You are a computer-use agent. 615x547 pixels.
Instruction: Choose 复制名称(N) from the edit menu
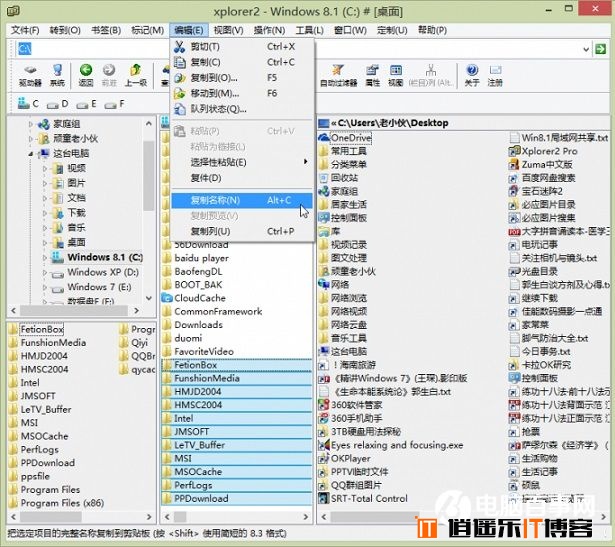coord(242,200)
